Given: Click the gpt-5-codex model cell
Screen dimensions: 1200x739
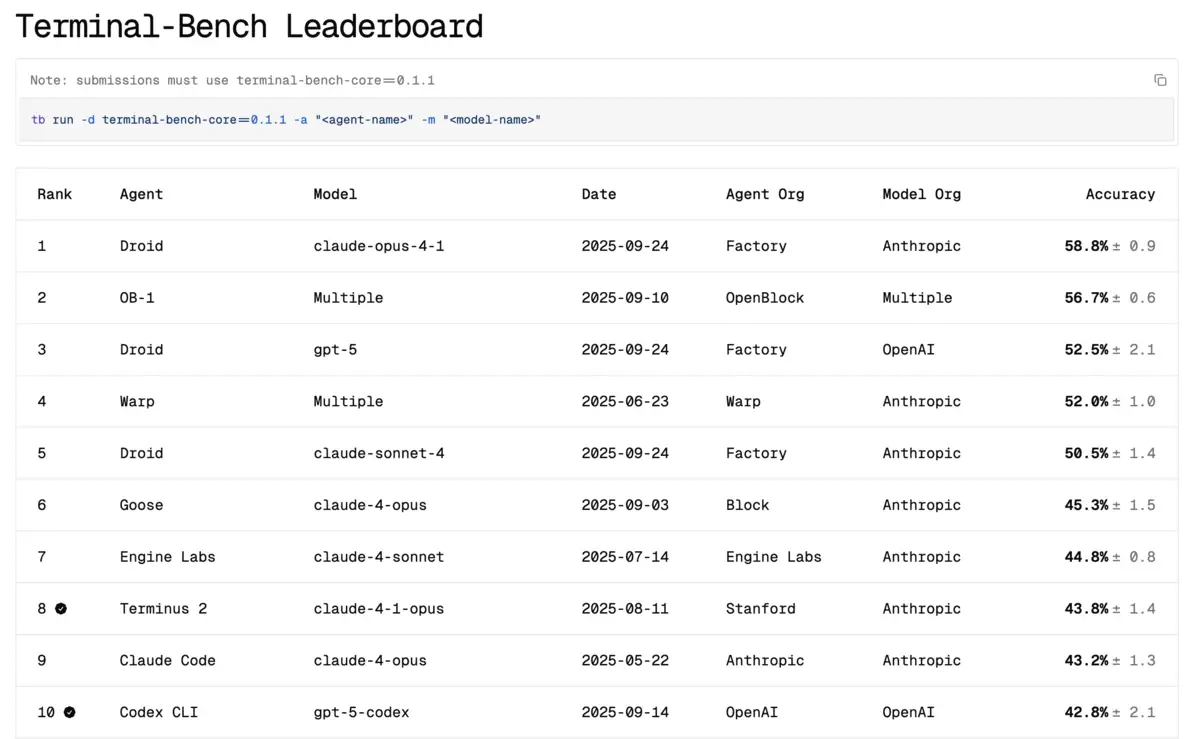Looking at the screenshot, I should 361,712.
